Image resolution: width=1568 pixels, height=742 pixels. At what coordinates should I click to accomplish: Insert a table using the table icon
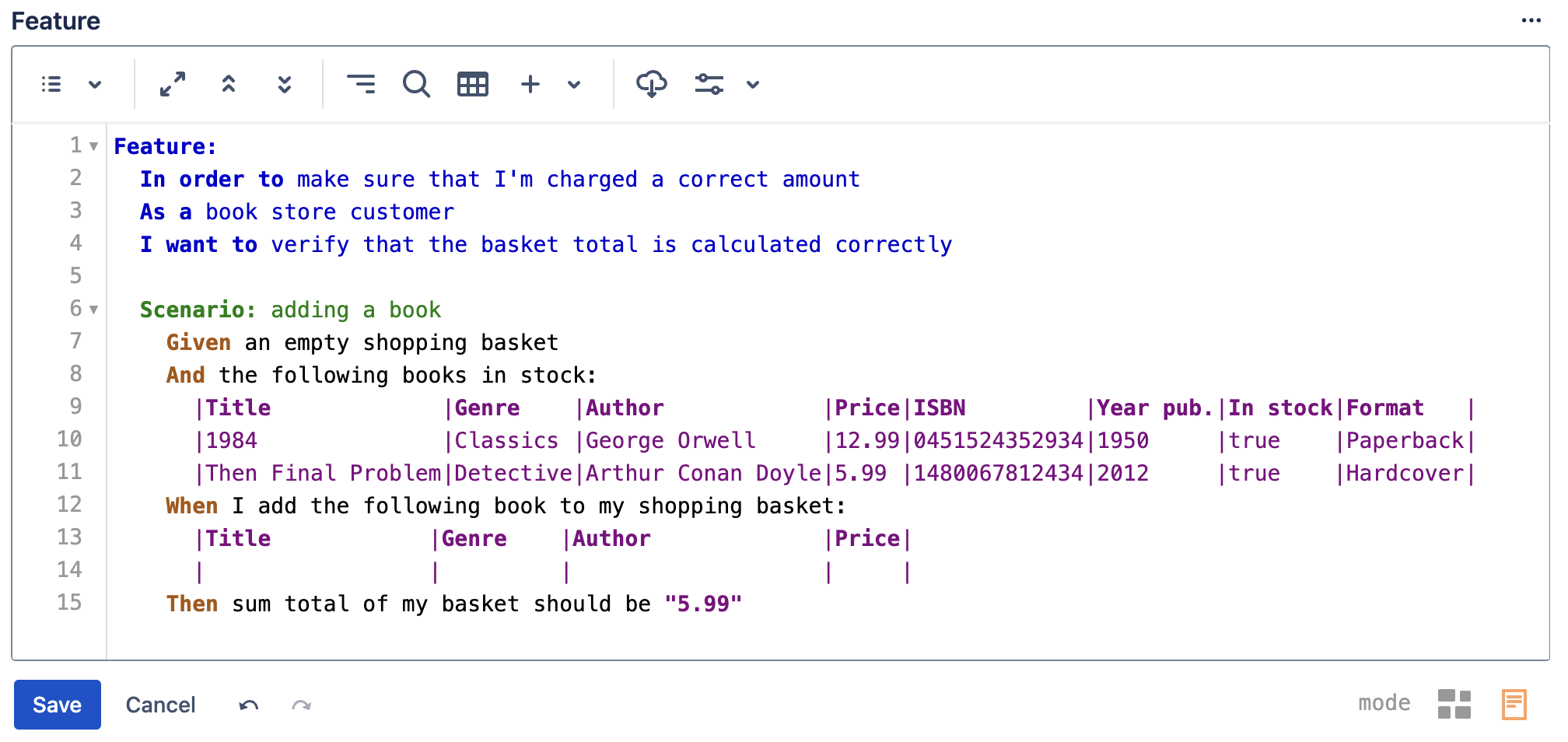click(x=473, y=84)
